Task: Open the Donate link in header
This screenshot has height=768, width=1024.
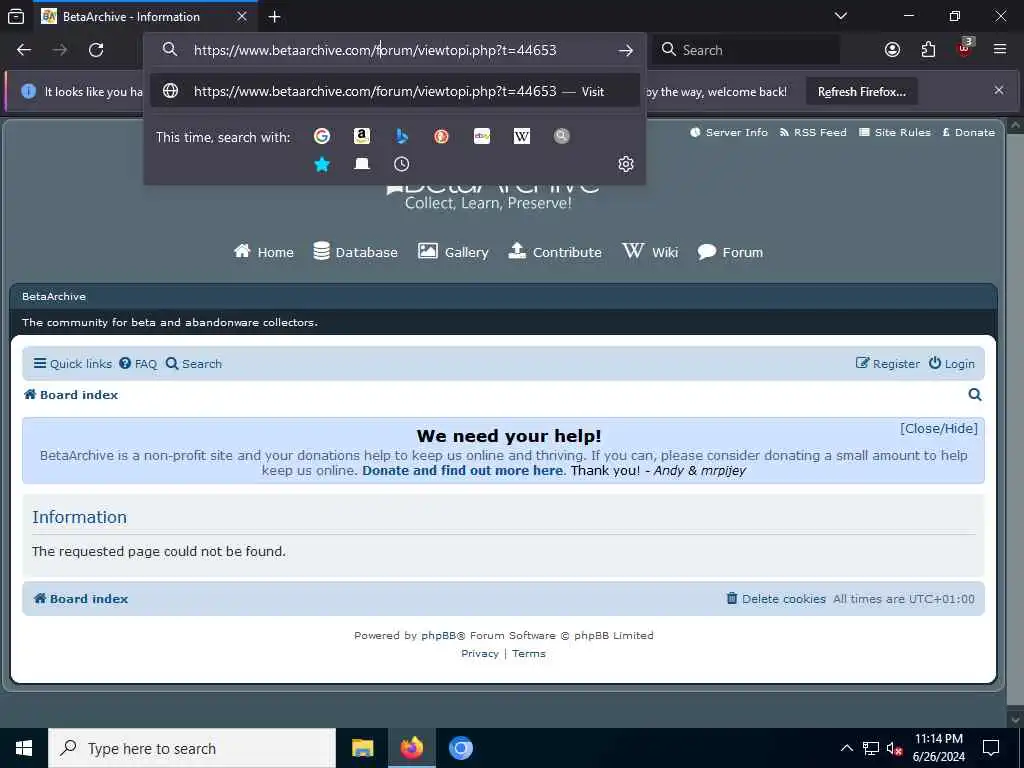Action: click(968, 133)
